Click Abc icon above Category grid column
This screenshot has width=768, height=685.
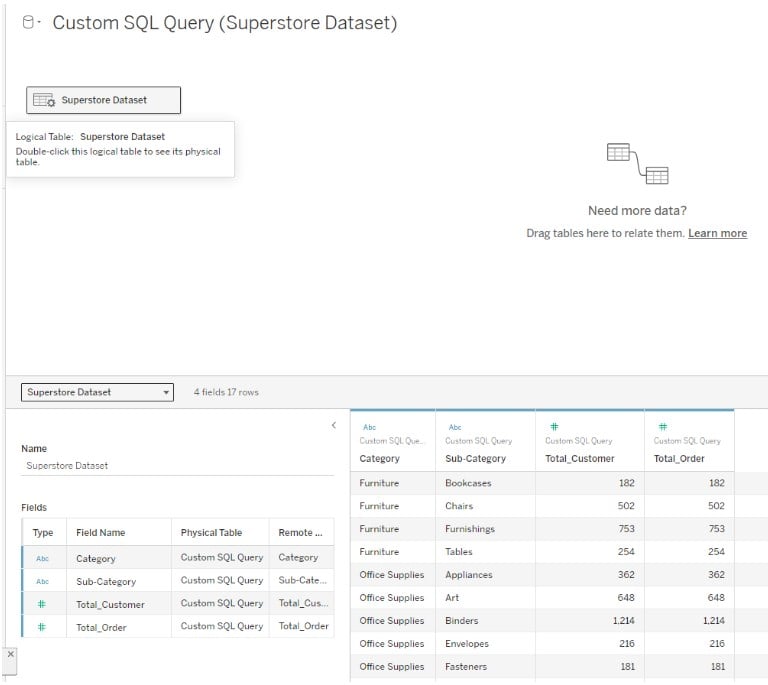[369, 427]
